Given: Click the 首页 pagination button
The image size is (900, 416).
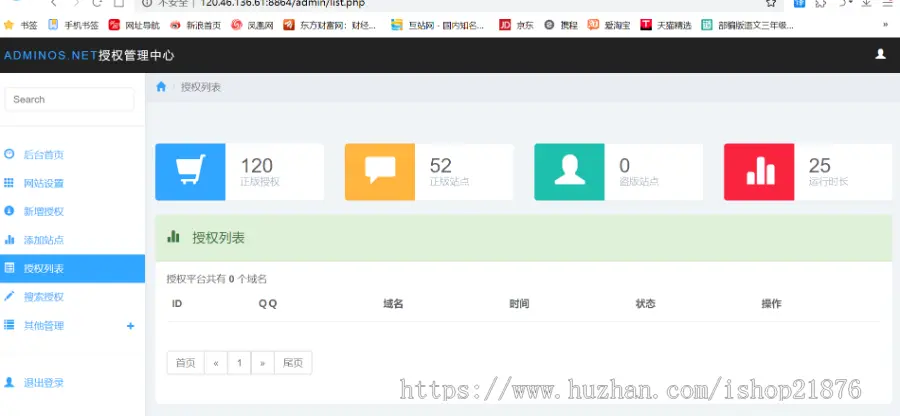Looking at the screenshot, I should [x=185, y=363].
